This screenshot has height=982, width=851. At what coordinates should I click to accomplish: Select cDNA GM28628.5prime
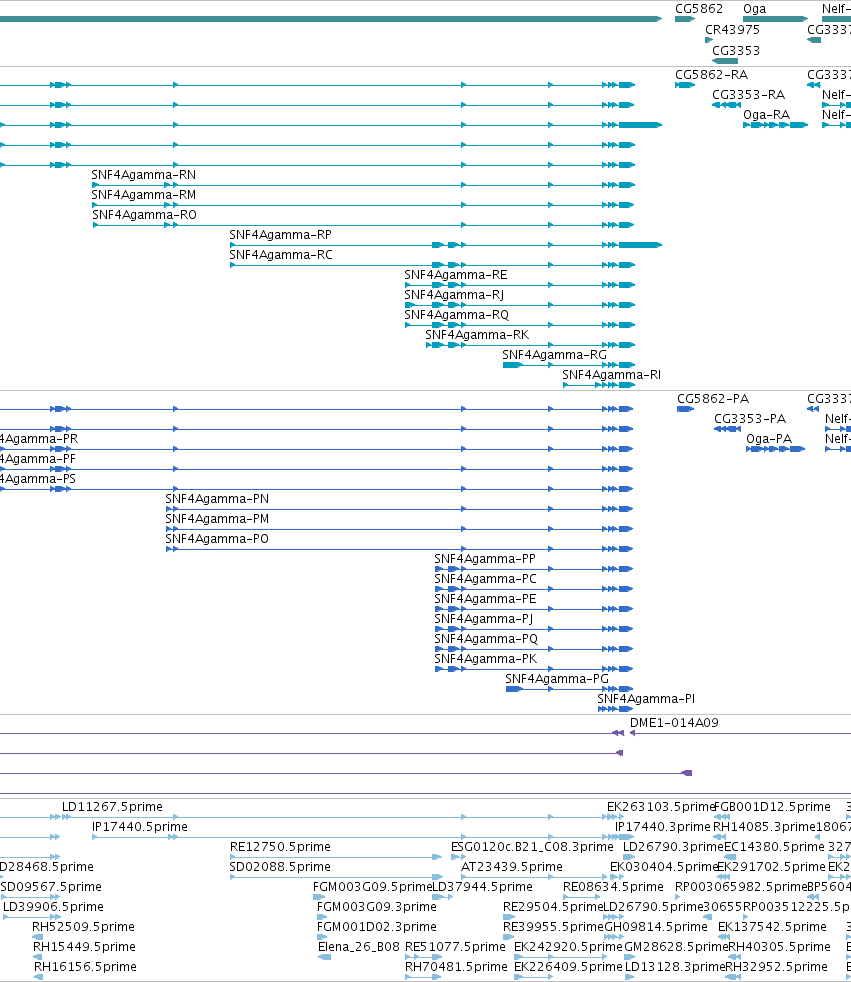676,948
